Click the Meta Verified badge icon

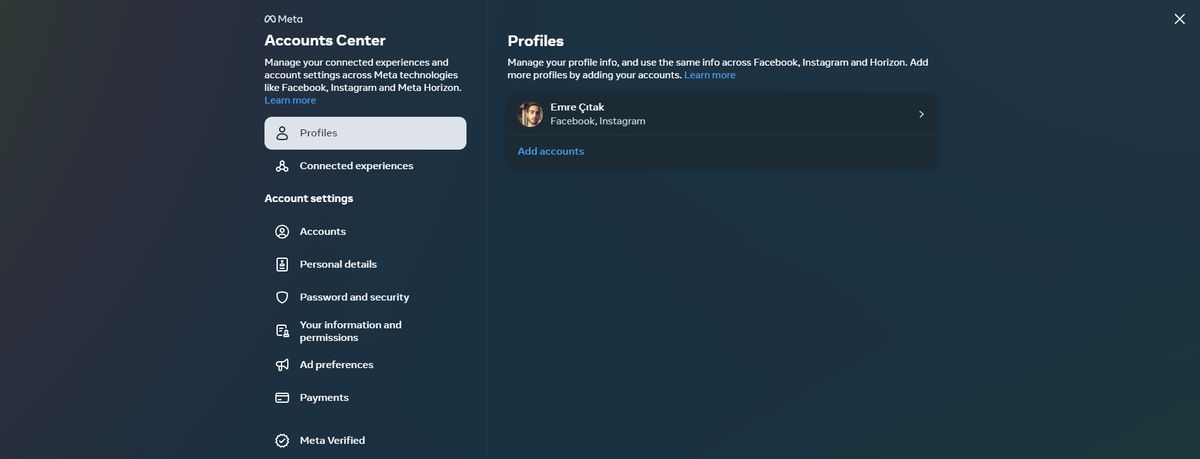pyautogui.click(x=282, y=440)
